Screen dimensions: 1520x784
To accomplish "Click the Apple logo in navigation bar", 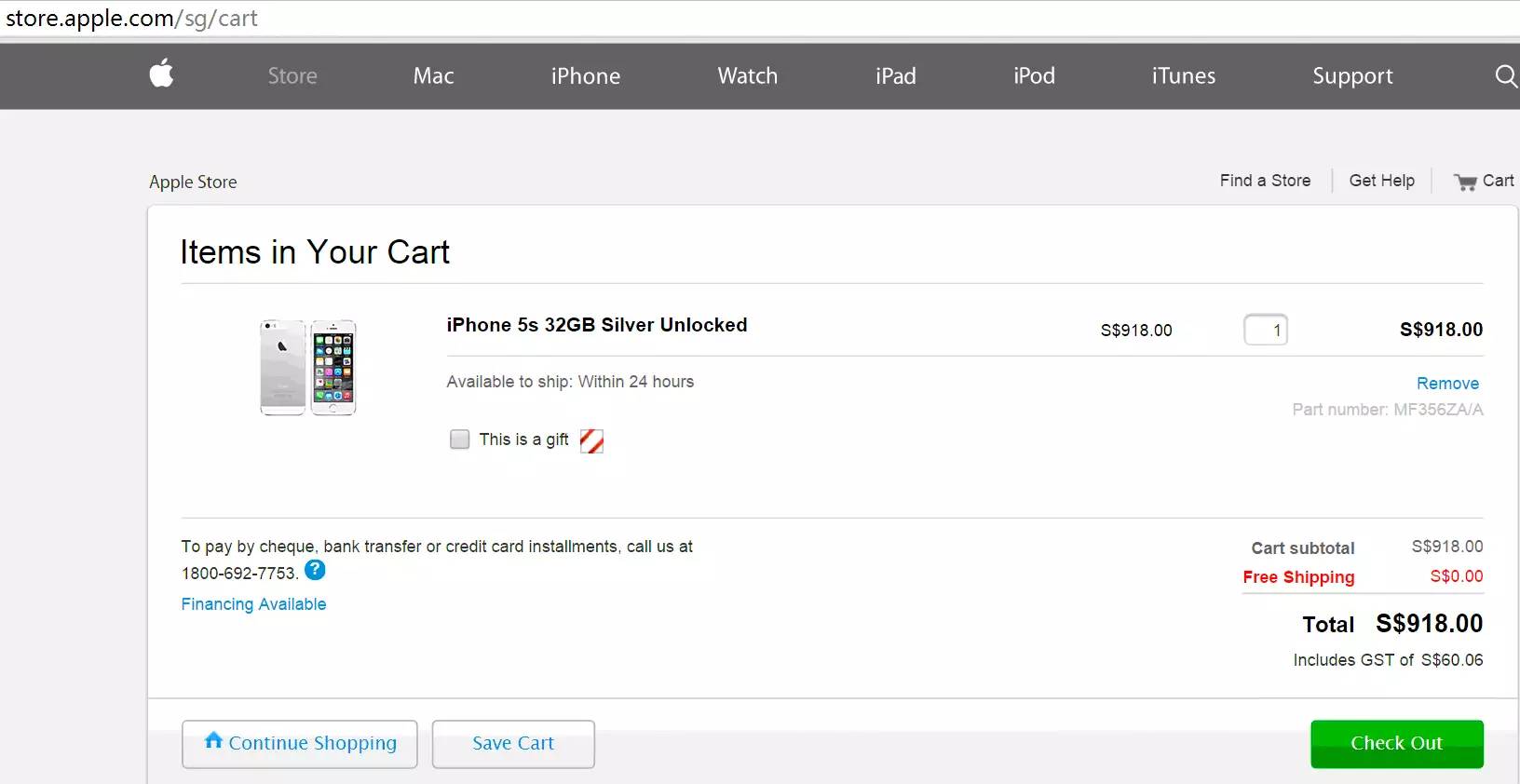I will click(x=161, y=74).
